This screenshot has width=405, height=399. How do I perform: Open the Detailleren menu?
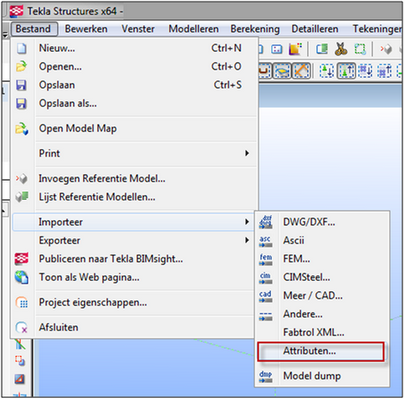pos(315,29)
